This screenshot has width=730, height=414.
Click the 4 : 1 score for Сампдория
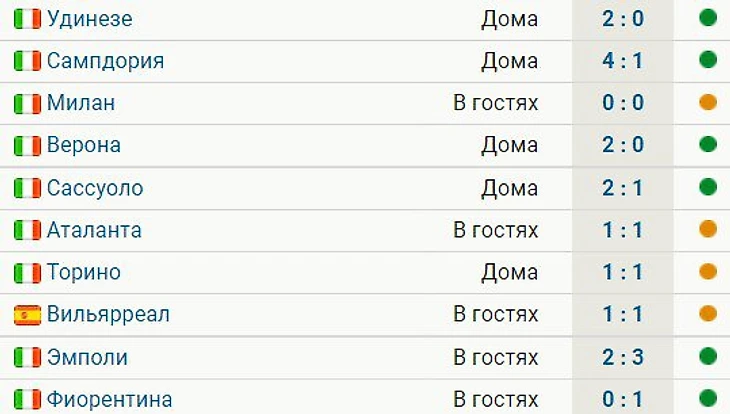click(623, 61)
